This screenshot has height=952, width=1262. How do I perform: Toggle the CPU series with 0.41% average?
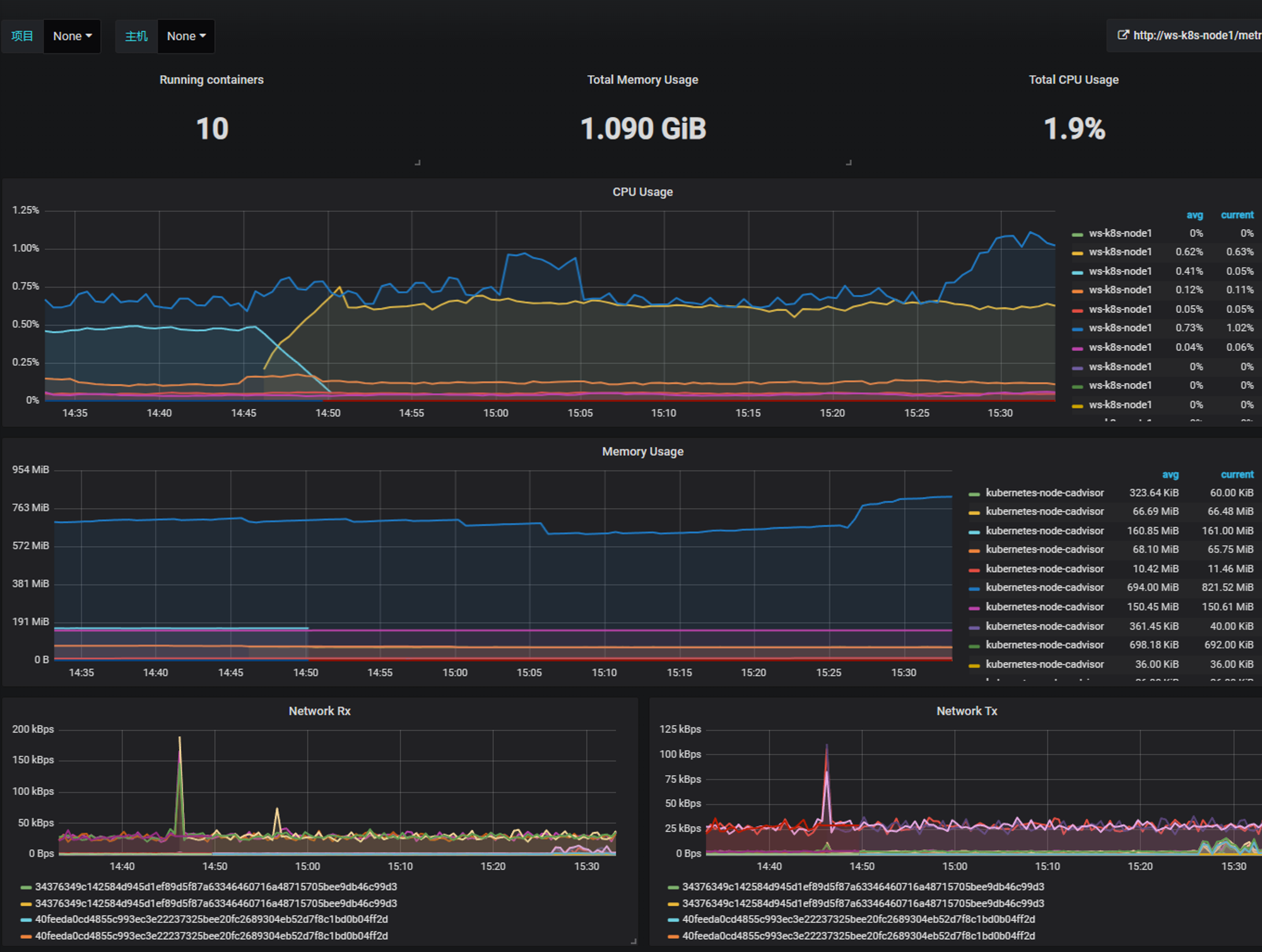1120,271
